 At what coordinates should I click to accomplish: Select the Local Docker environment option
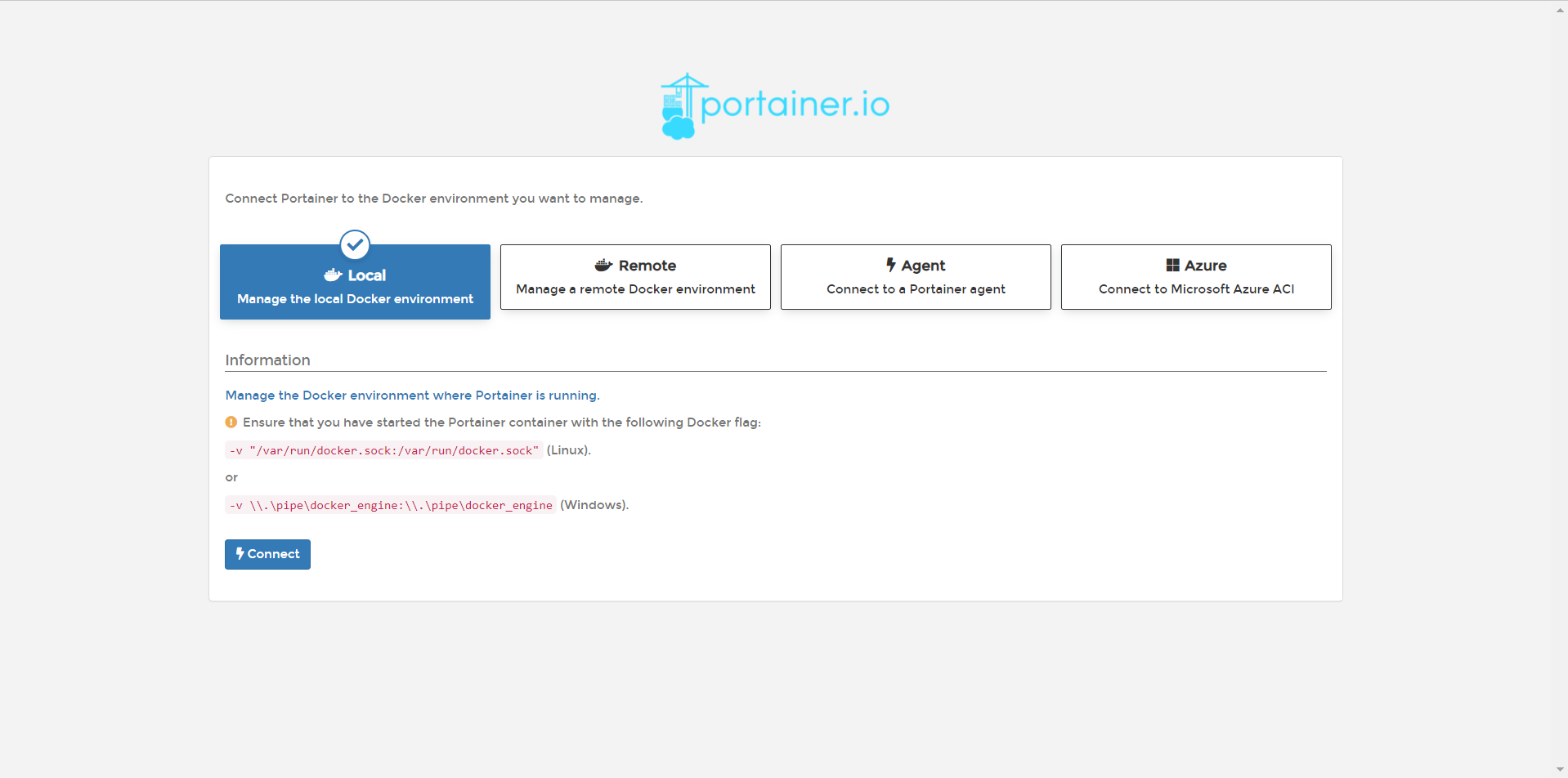point(355,282)
